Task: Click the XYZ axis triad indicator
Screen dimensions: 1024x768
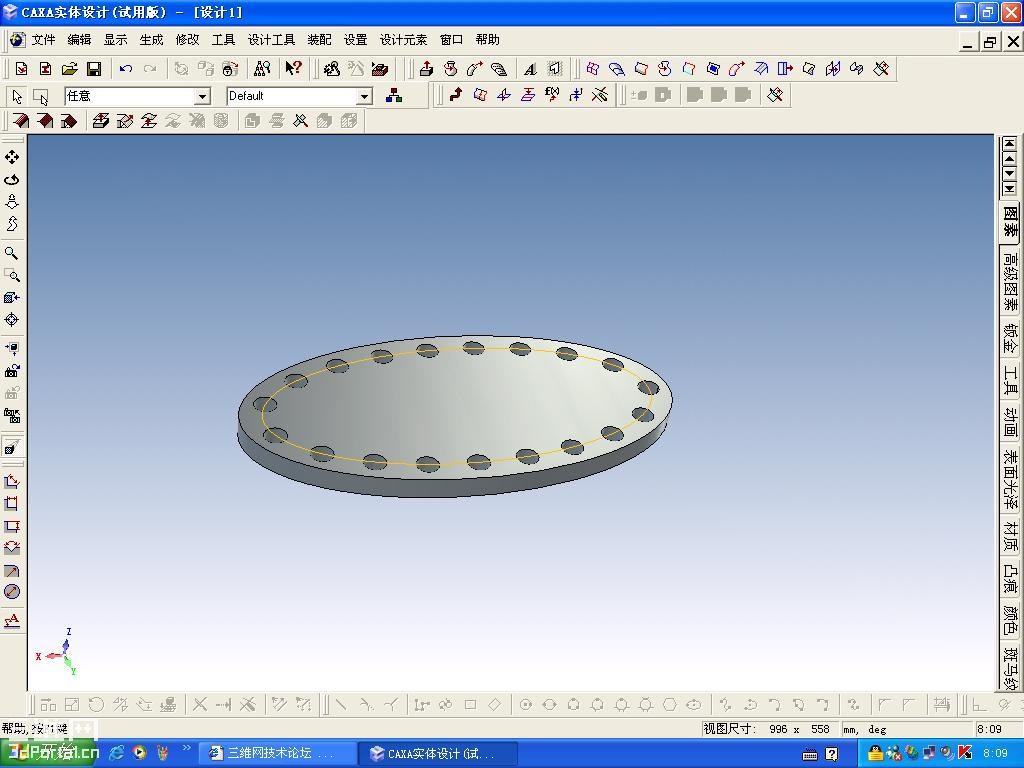Action: pyautogui.click(x=57, y=651)
